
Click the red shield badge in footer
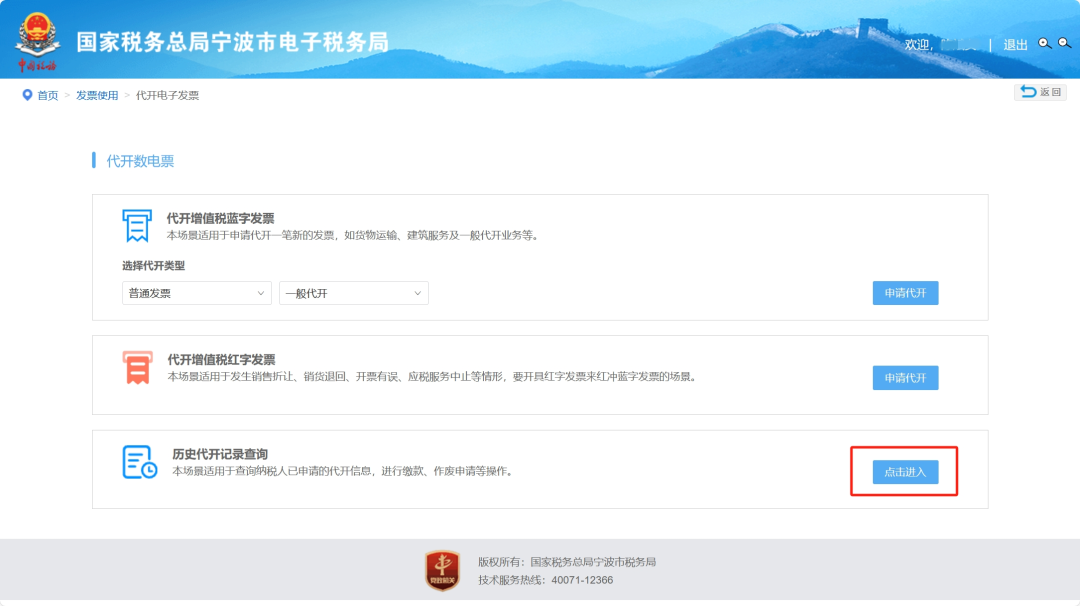pos(442,570)
